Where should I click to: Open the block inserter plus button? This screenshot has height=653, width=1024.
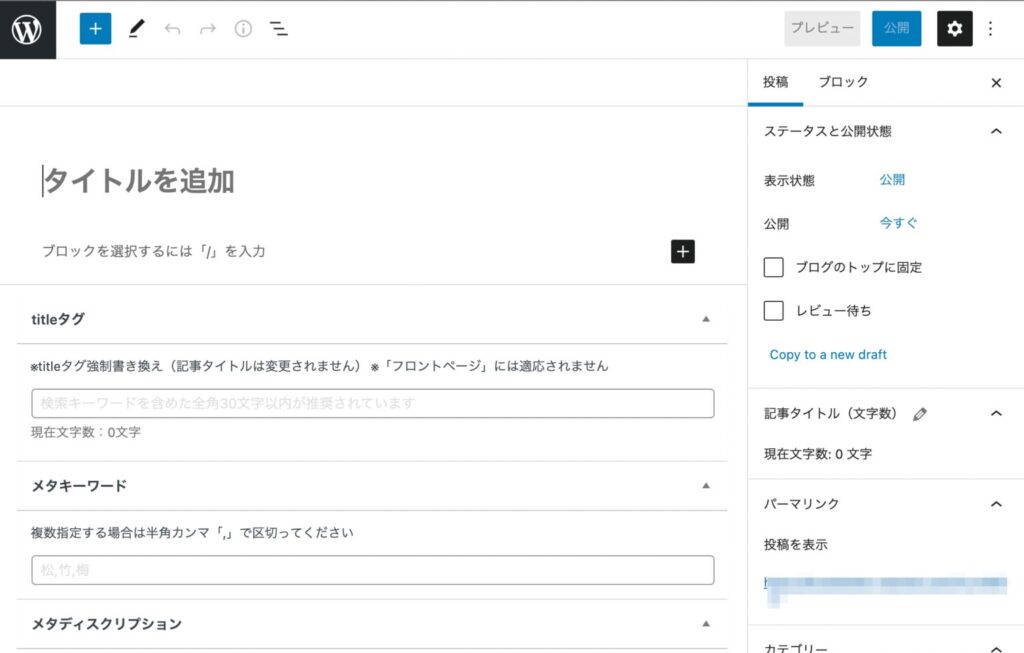tap(95, 29)
